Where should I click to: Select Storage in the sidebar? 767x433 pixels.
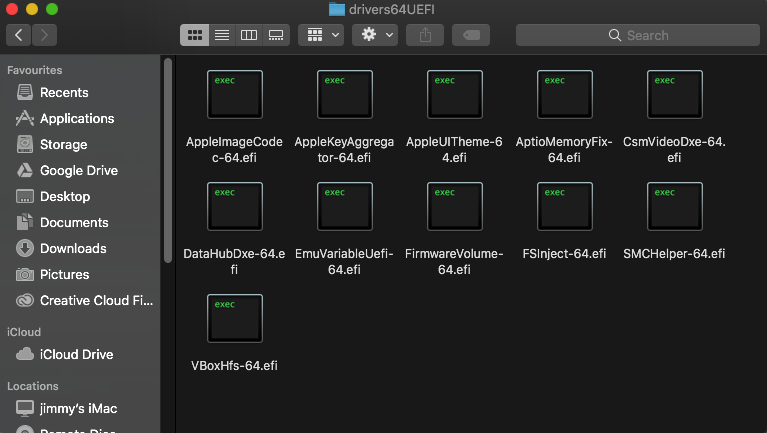[80, 144]
